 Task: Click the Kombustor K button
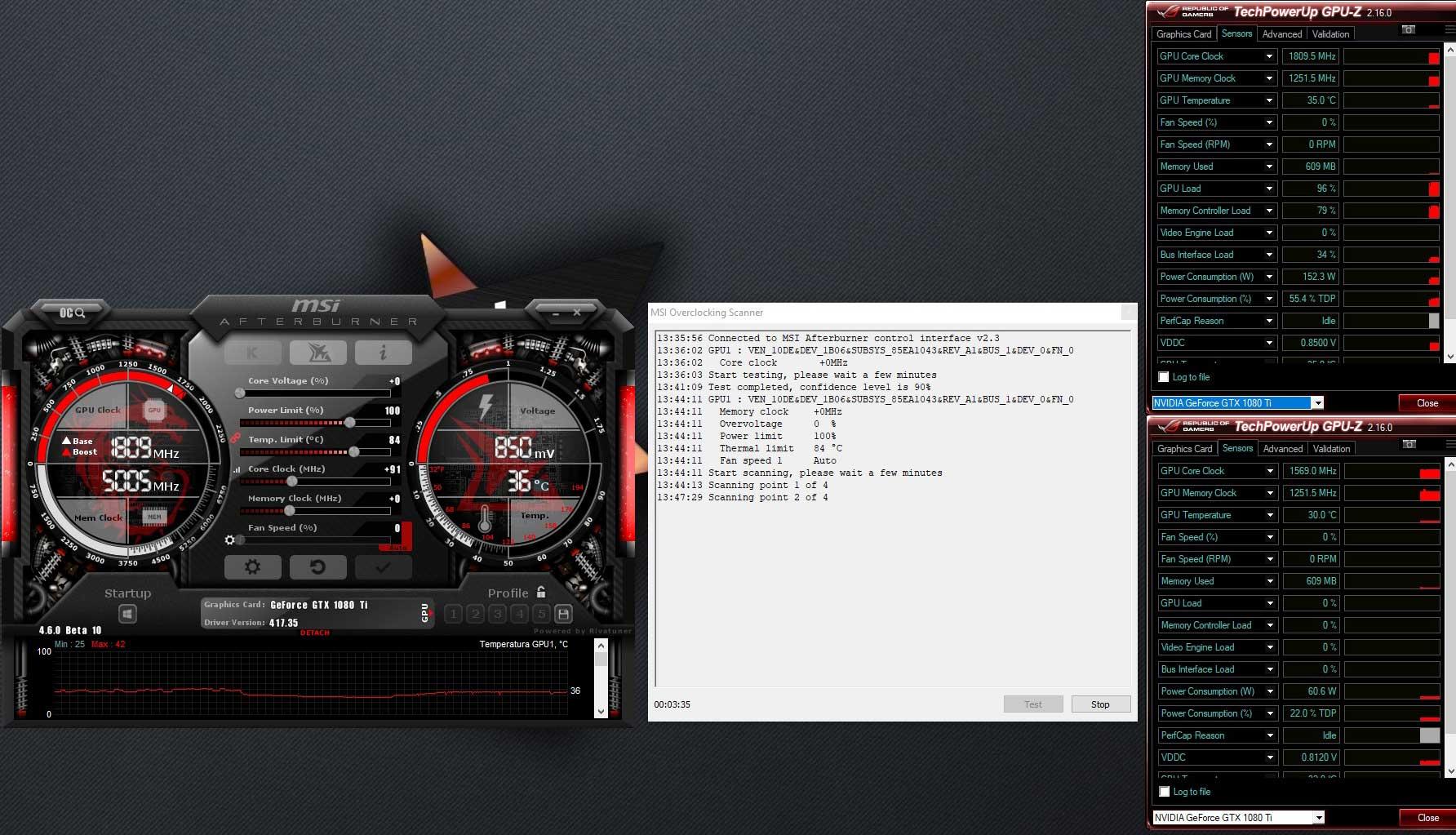(252, 353)
